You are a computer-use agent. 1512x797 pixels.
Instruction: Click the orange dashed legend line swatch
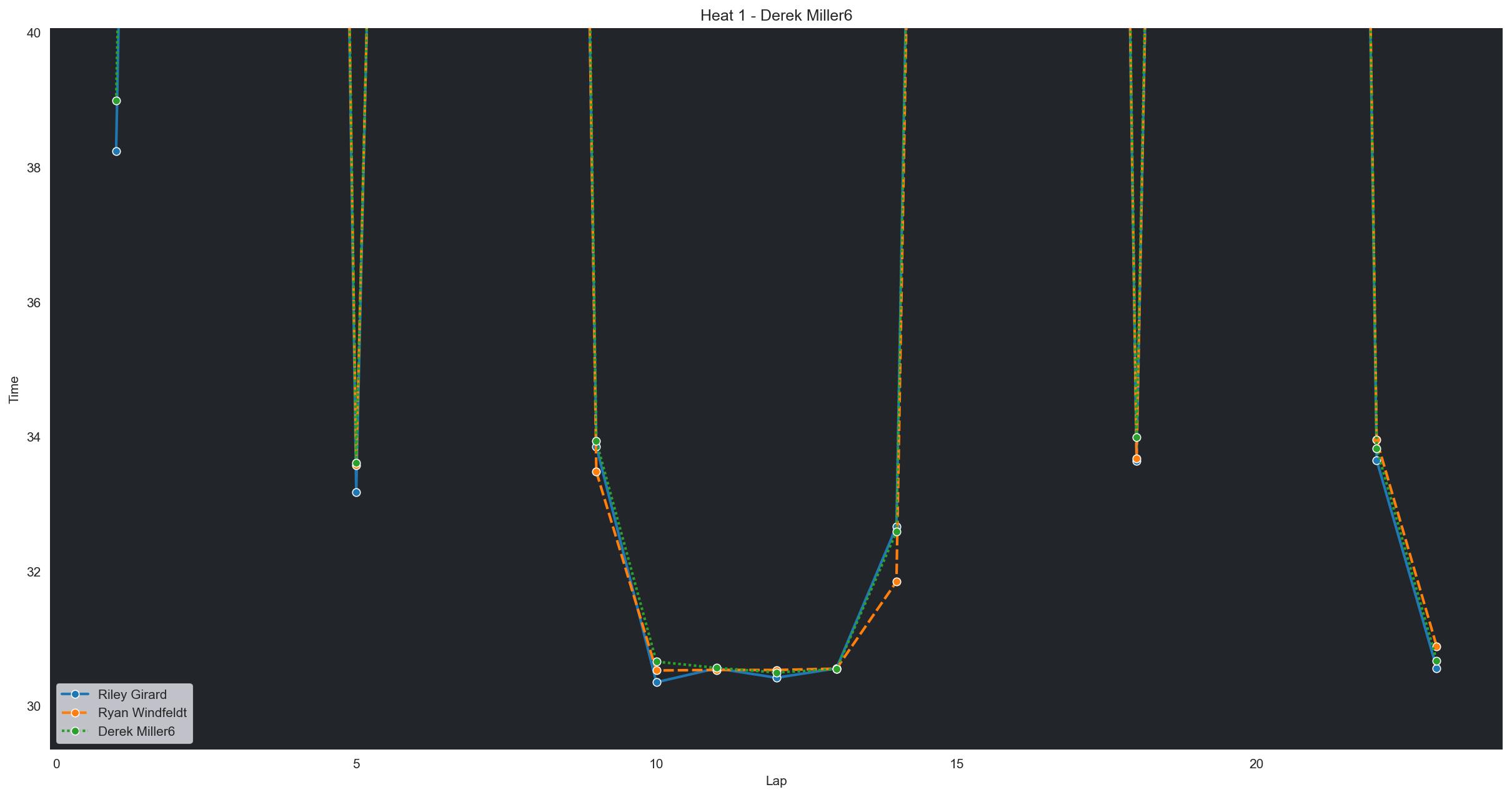(75, 713)
